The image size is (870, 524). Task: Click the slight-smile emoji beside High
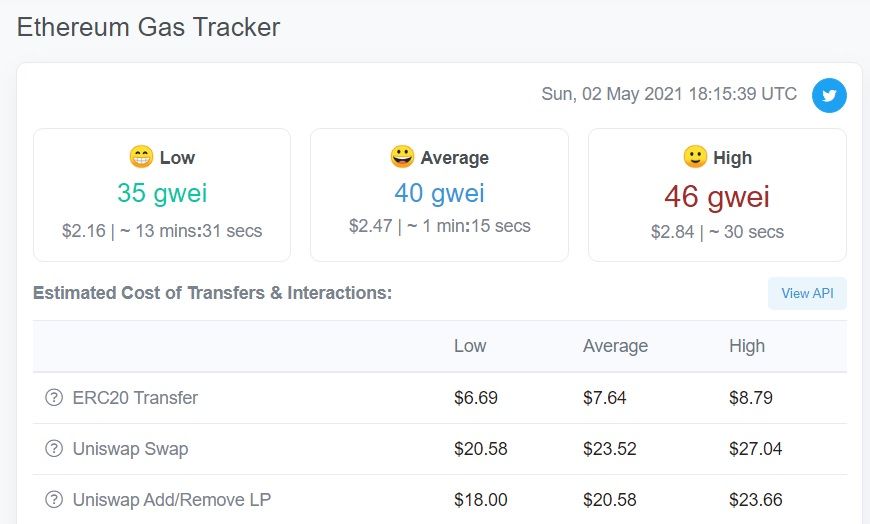(x=695, y=157)
